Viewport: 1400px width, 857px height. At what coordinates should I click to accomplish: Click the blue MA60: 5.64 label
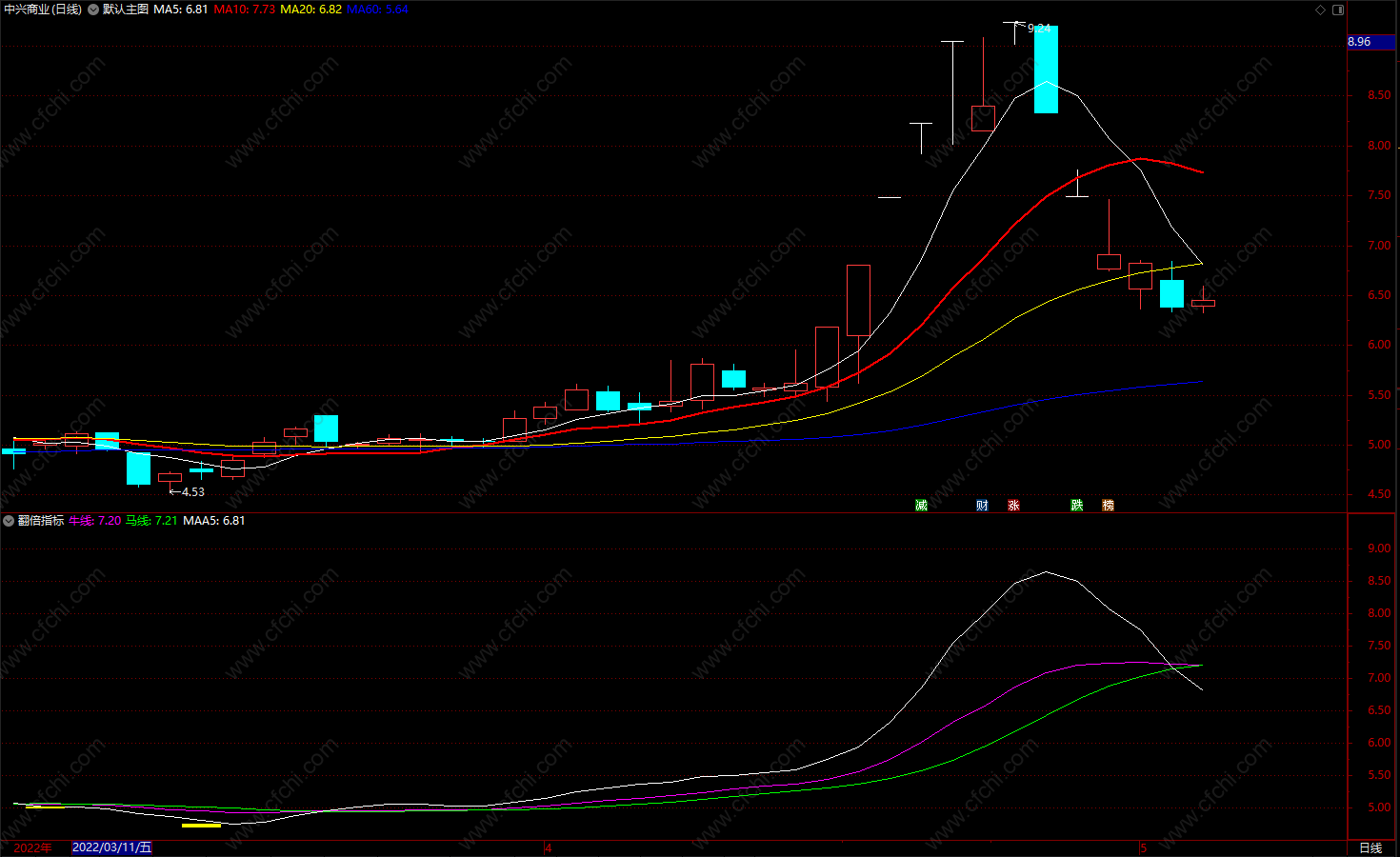377,10
